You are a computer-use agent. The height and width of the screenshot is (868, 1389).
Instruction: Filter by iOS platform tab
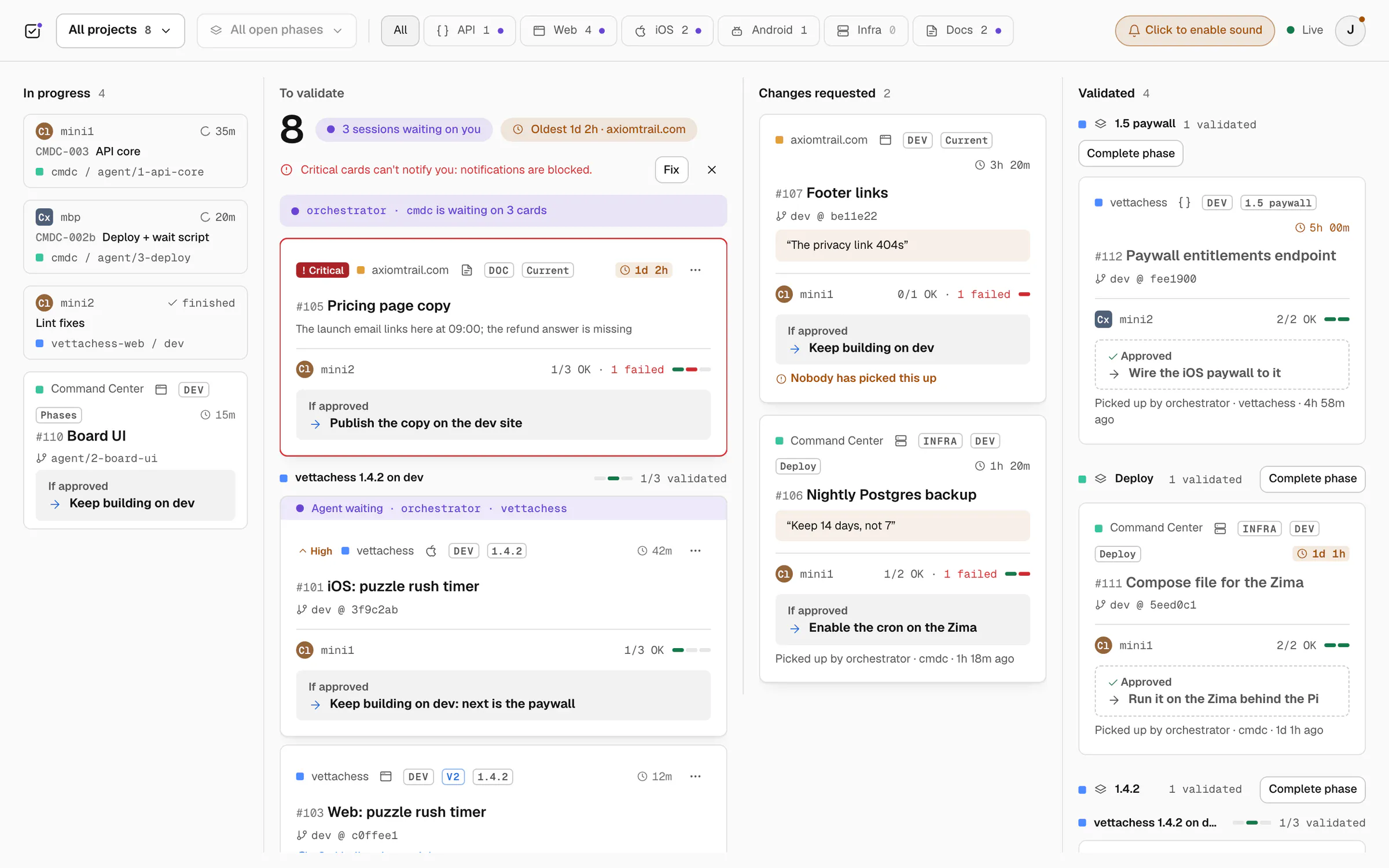coord(667,30)
